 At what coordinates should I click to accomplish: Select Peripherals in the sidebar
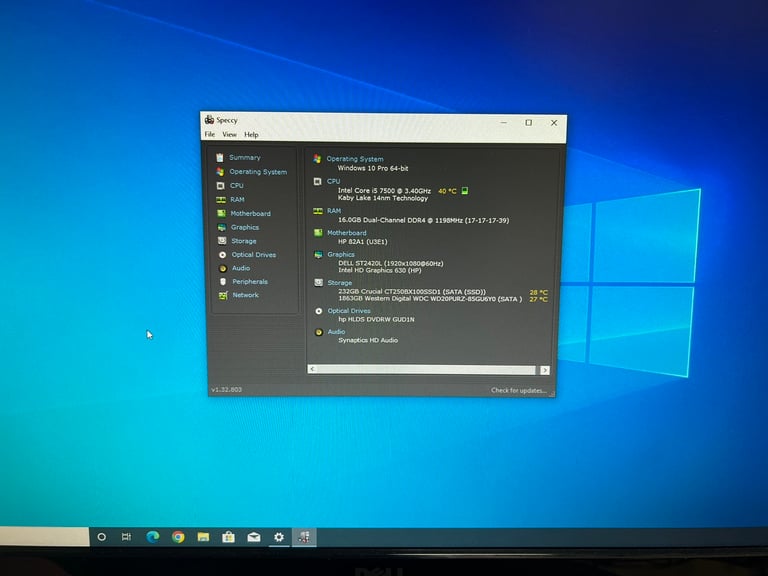tap(250, 282)
